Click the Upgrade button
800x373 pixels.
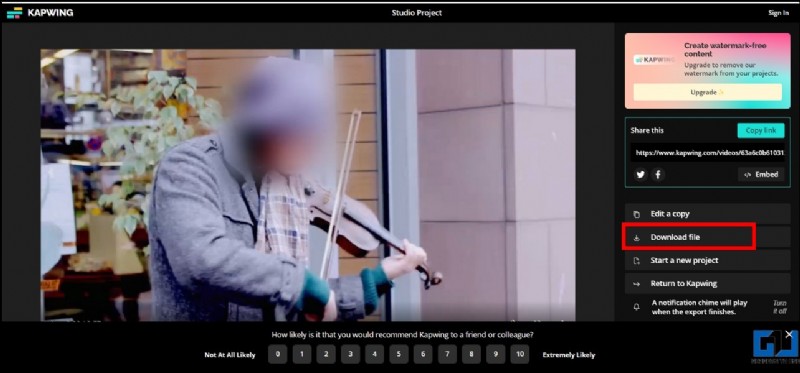(x=707, y=92)
